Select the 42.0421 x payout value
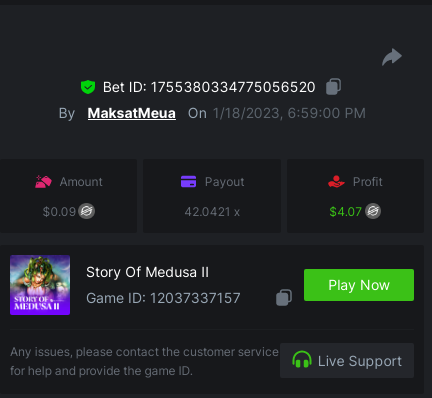Viewport: 432px width, 398px height. pyautogui.click(x=212, y=212)
